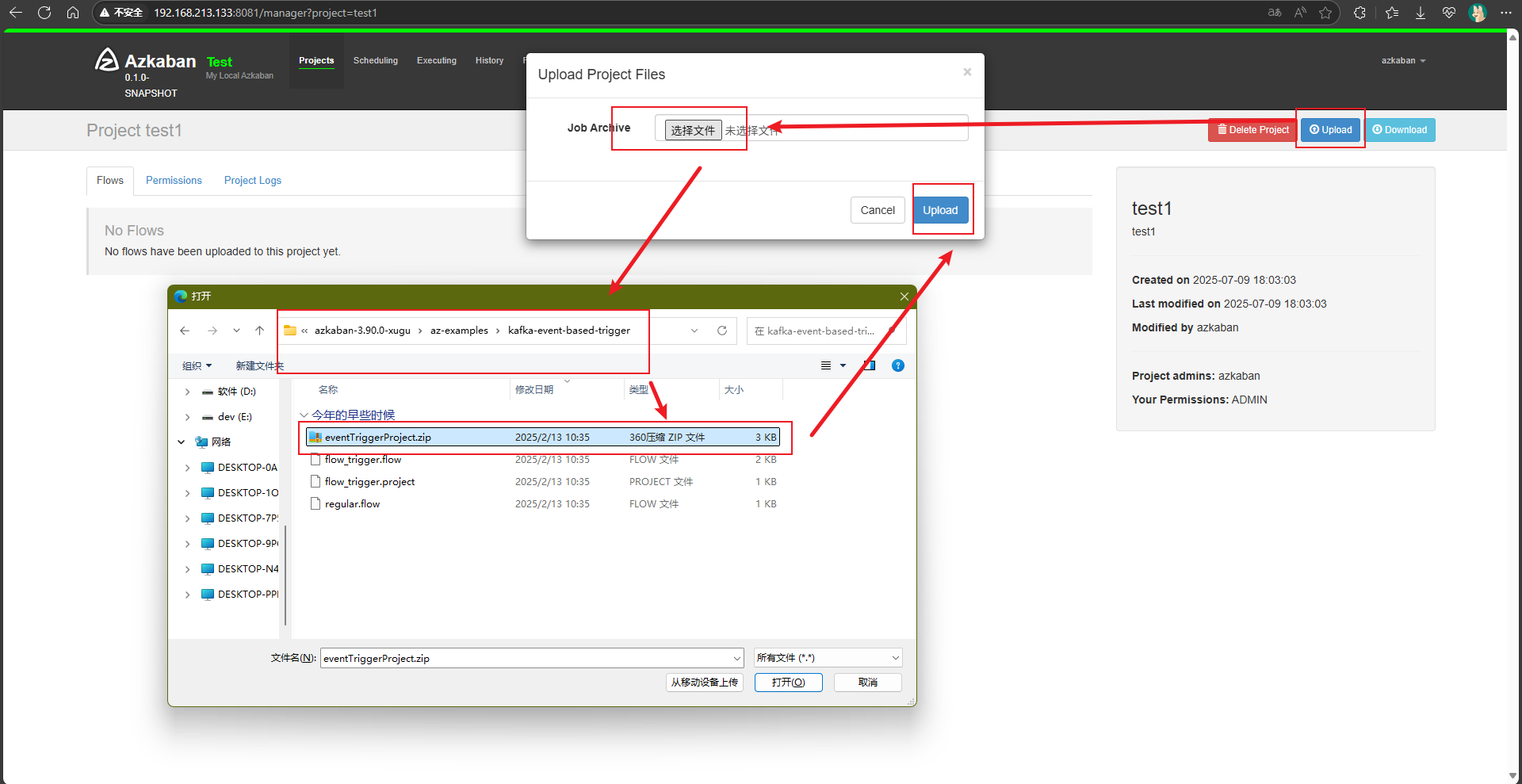Click the 选择文件 choose file button
Screen dimensions: 1522x784
[693, 130]
